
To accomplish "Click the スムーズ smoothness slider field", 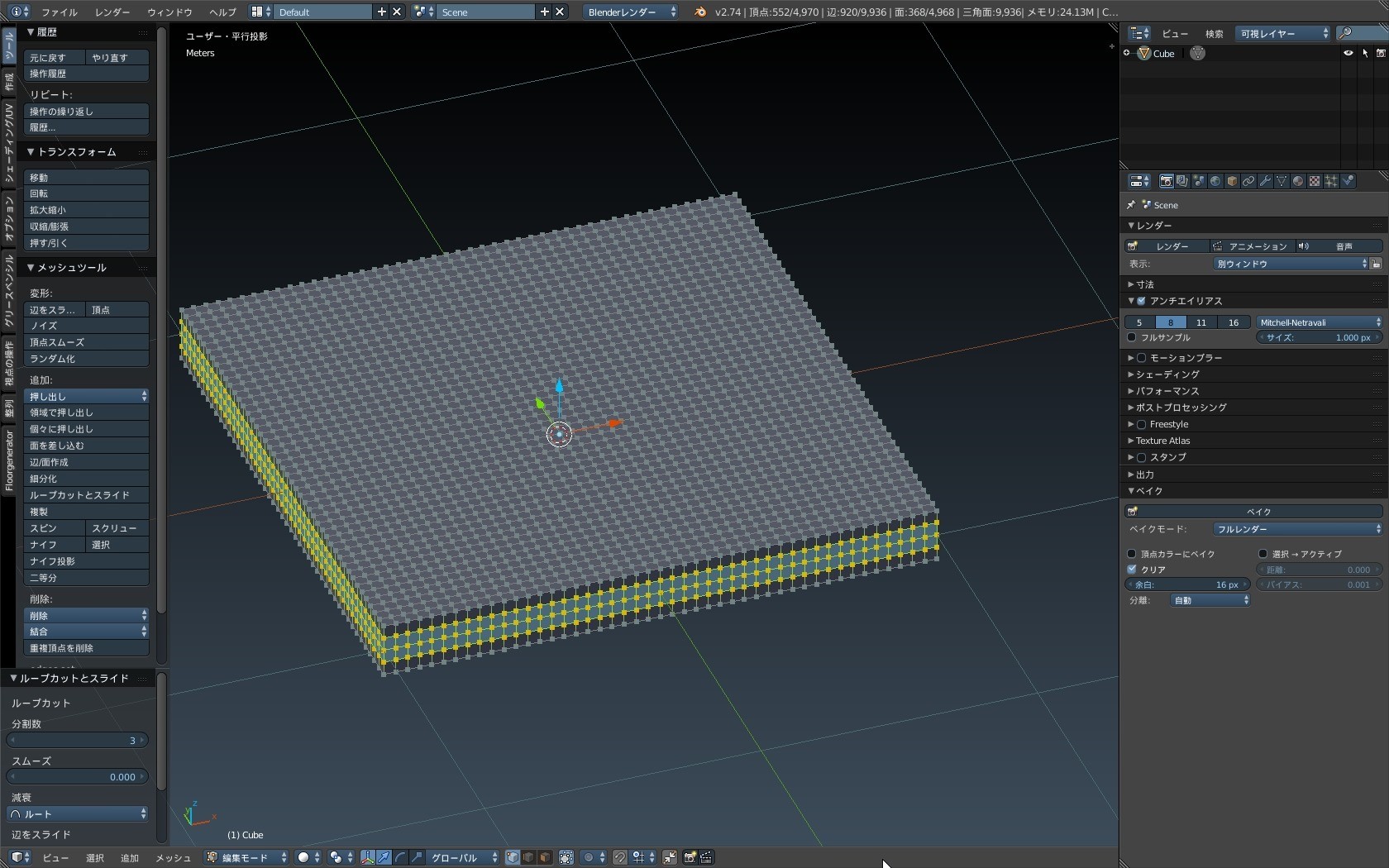I will [x=78, y=777].
